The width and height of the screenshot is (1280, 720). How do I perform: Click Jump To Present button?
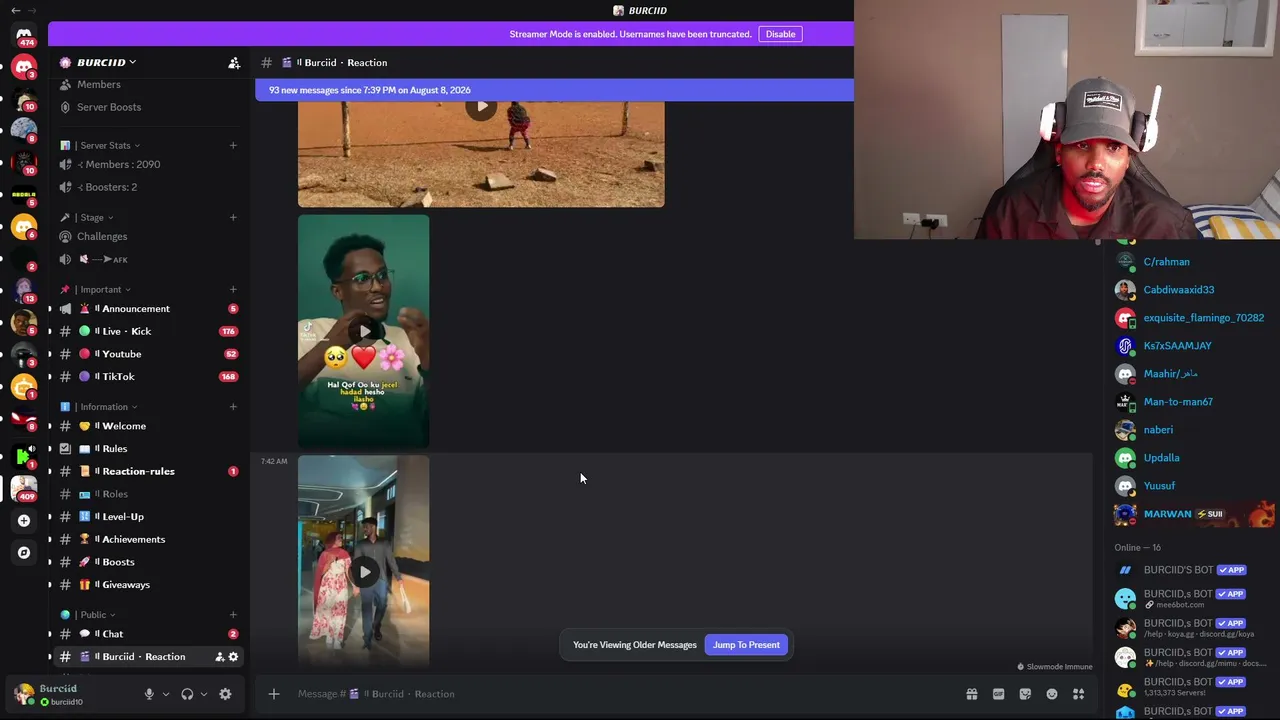coord(746,645)
